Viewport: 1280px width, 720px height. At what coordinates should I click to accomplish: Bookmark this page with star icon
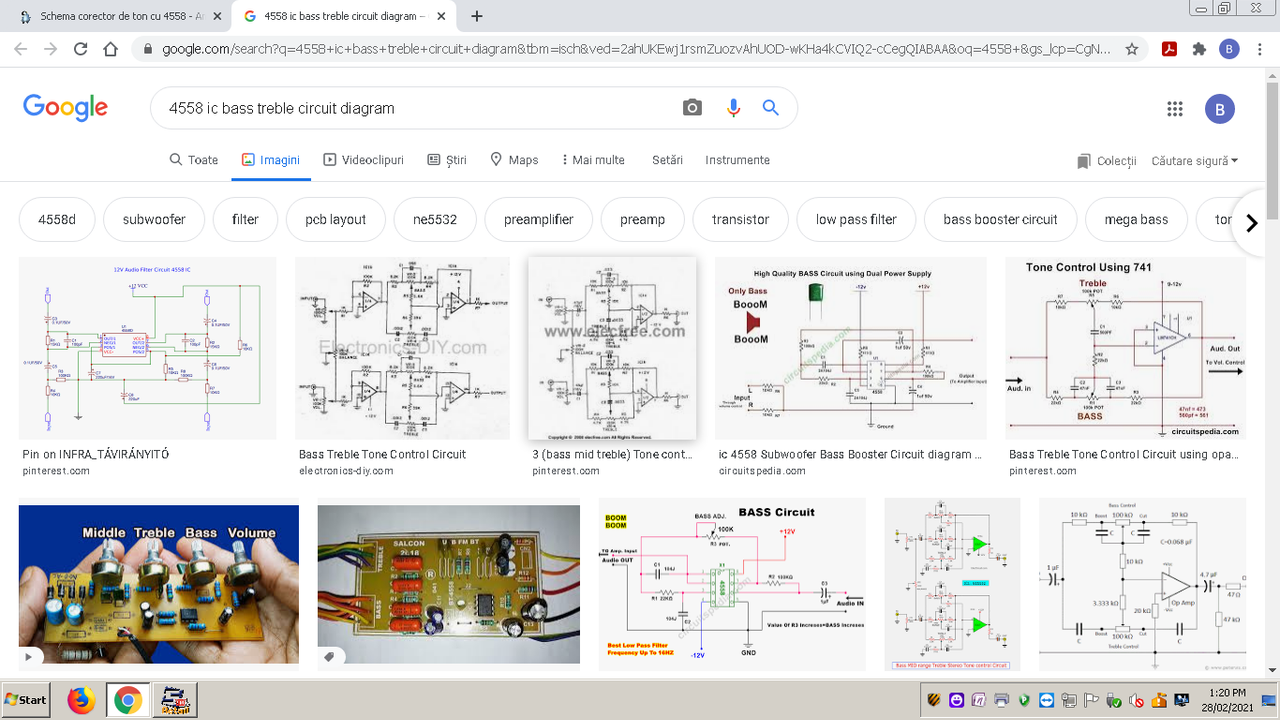(1131, 48)
